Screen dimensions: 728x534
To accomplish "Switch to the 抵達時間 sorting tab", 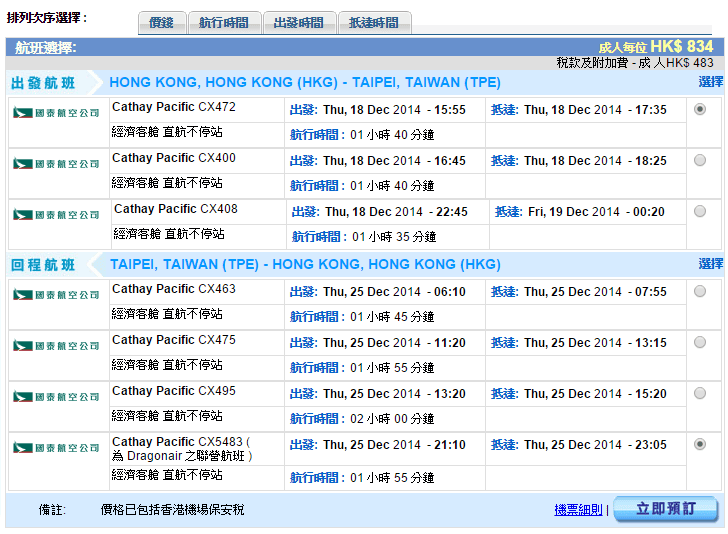I will pyautogui.click(x=373, y=23).
